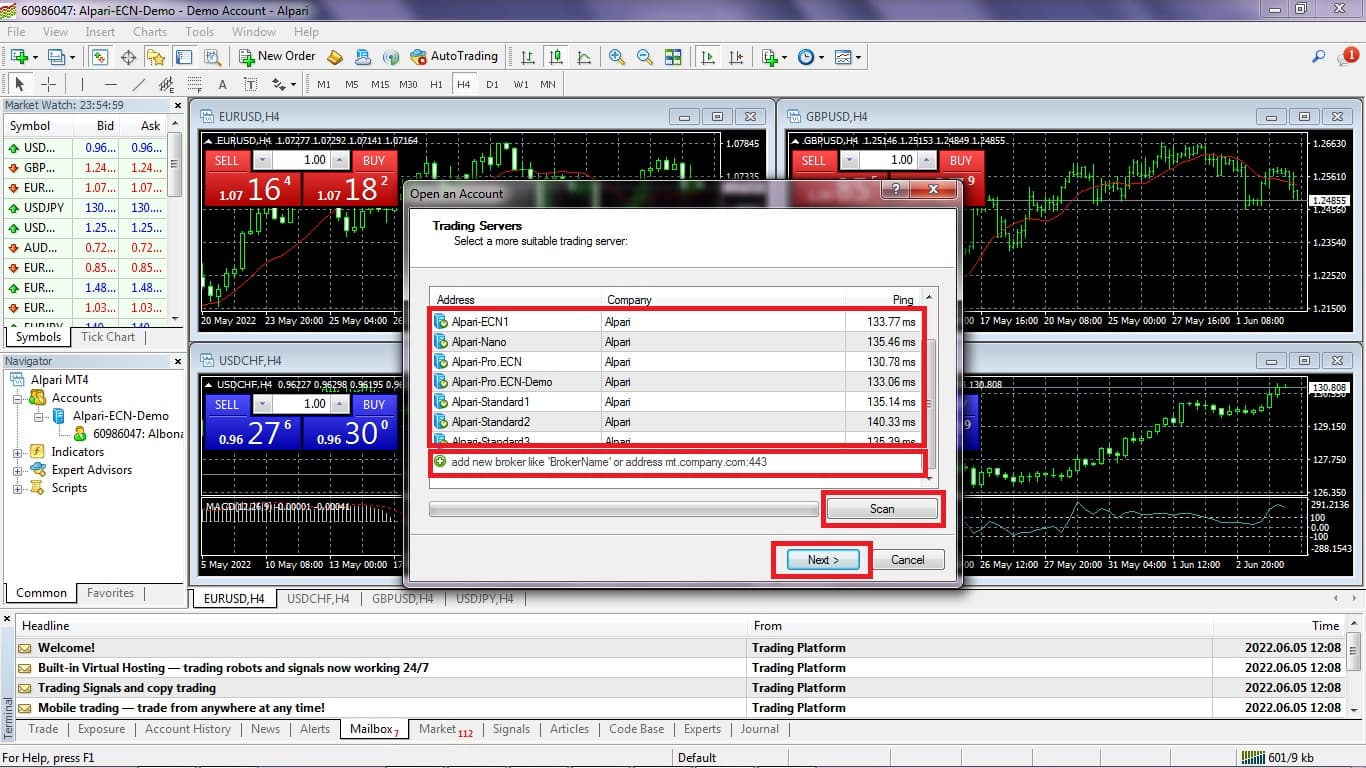This screenshot has height=768, width=1366.
Task: Click Next in Open an Account dialog
Action: (x=823, y=560)
